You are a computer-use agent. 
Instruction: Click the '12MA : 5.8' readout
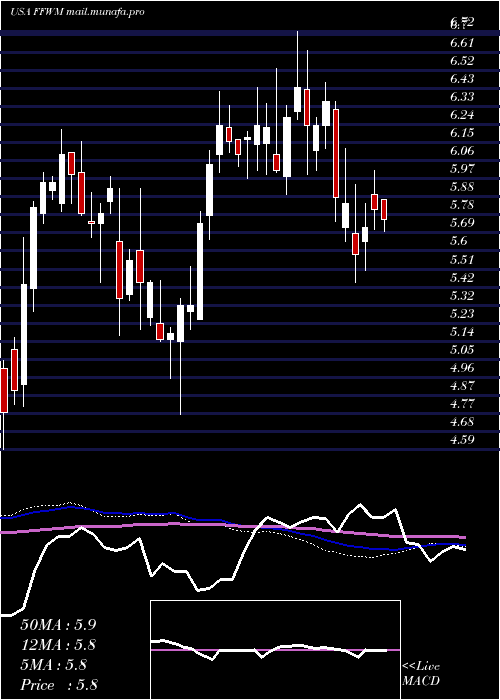tap(58, 645)
